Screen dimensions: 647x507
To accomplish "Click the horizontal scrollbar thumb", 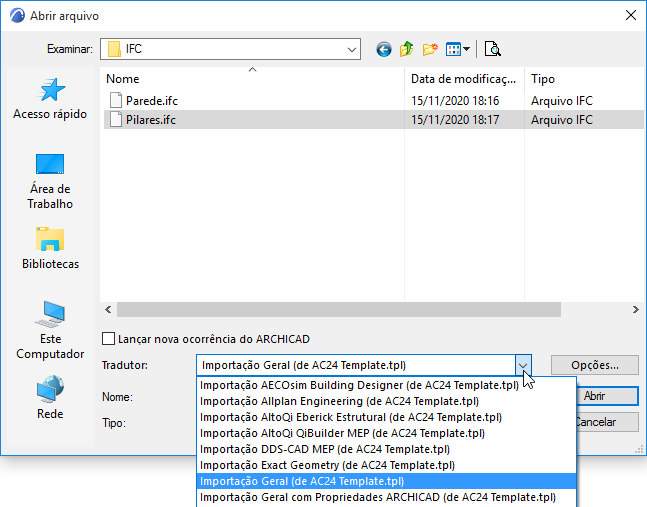I will coord(338,309).
